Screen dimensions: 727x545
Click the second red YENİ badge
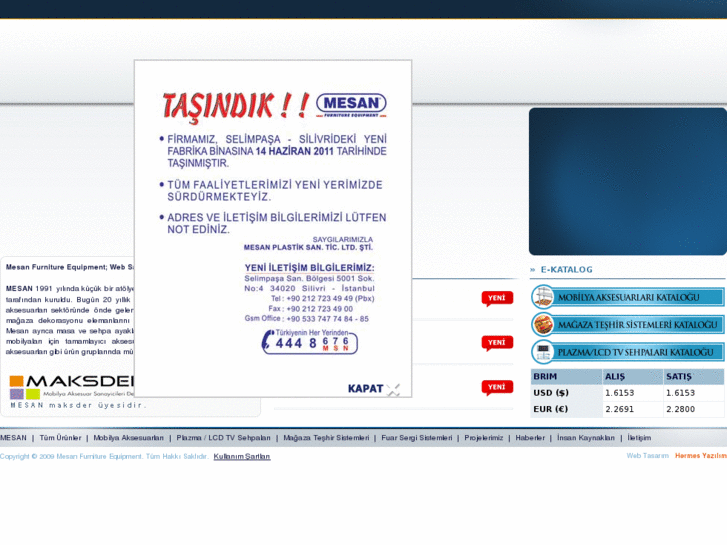click(497, 343)
